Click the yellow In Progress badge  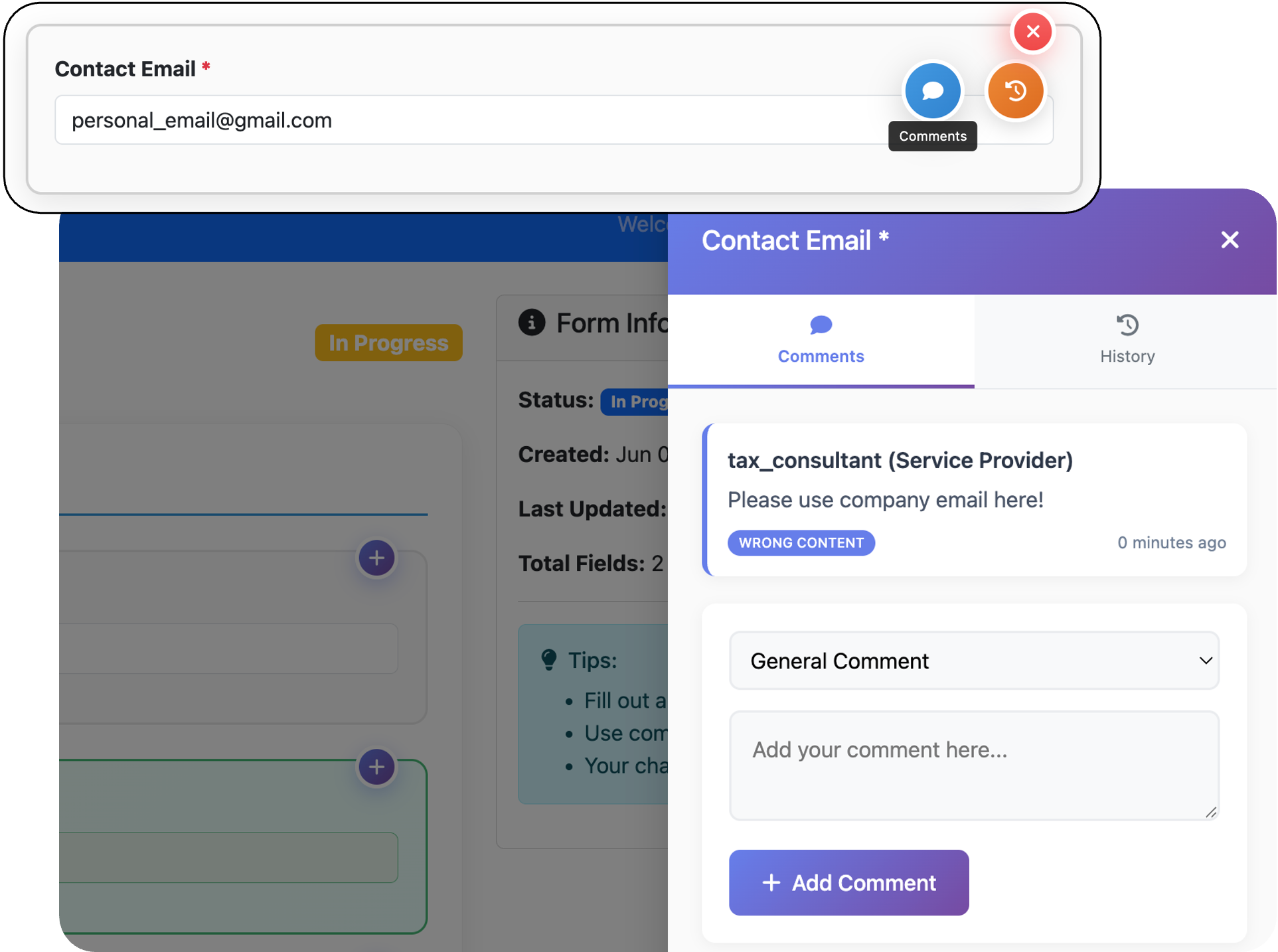(x=388, y=343)
